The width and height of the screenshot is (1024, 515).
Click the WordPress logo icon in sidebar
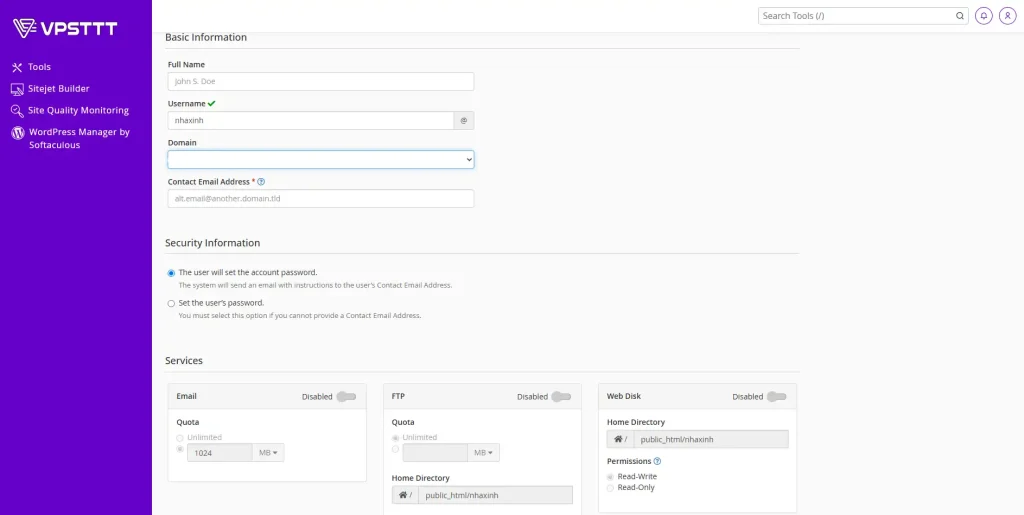[x=17, y=133]
